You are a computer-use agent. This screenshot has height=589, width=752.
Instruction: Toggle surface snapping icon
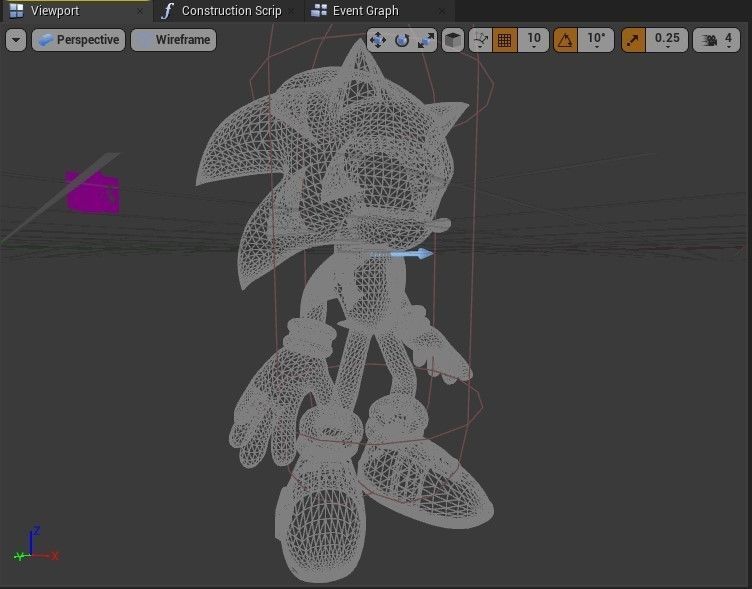[481, 40]
